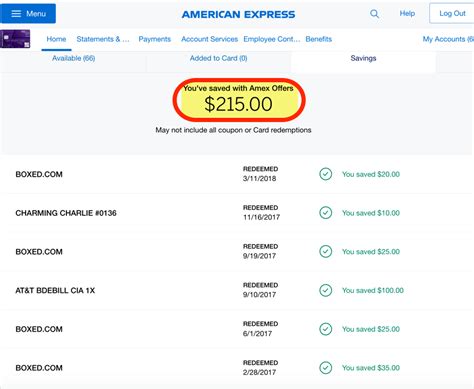
Task: Click the checkmark for the 6/1/2017 redemption
Action: [326, 329]
